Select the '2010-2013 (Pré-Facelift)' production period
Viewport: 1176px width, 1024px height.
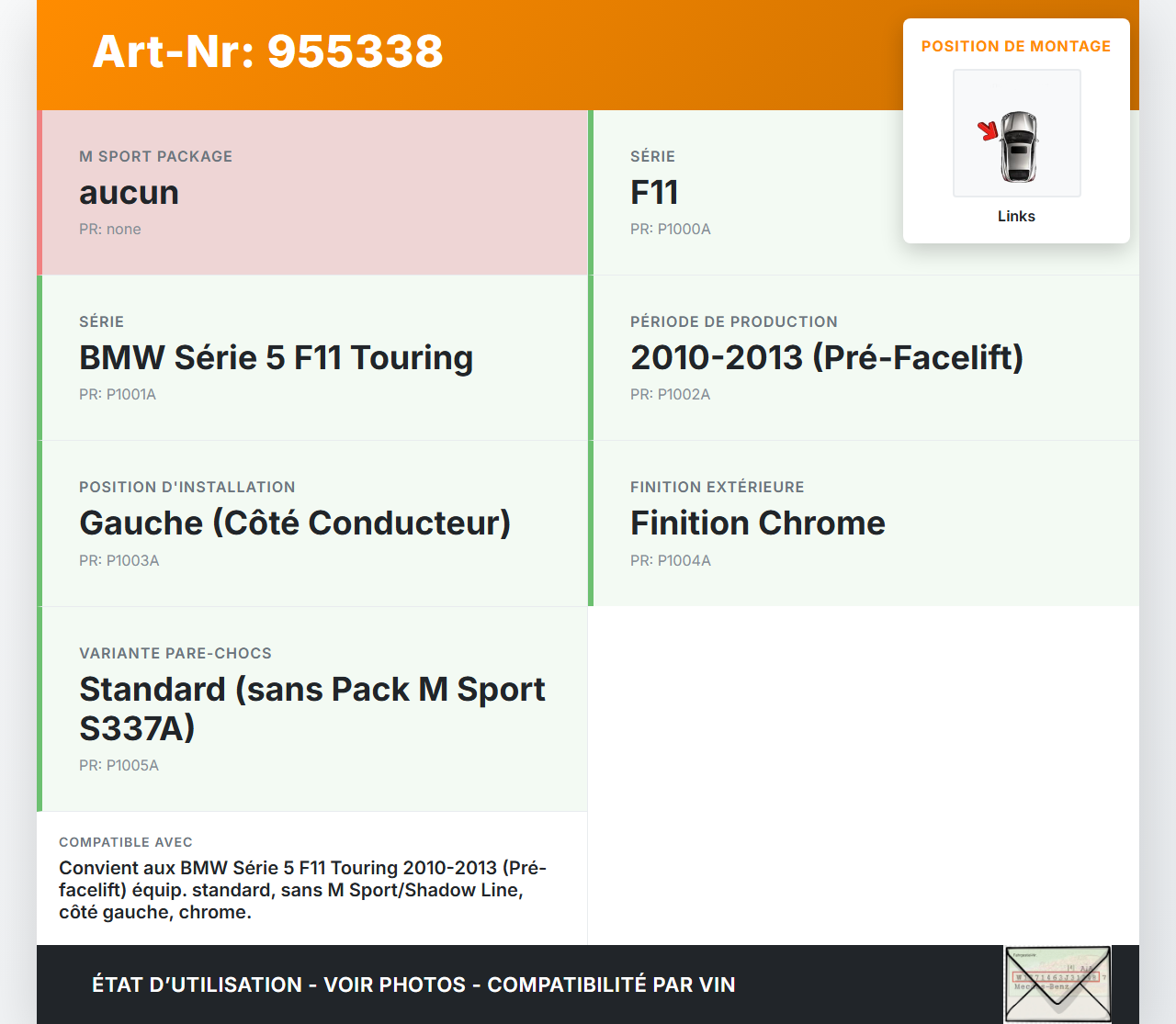coord(827,358)
